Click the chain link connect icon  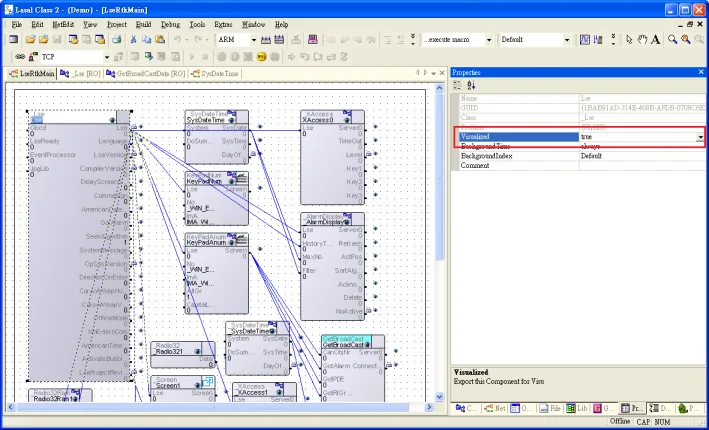(x=20, y=57)
